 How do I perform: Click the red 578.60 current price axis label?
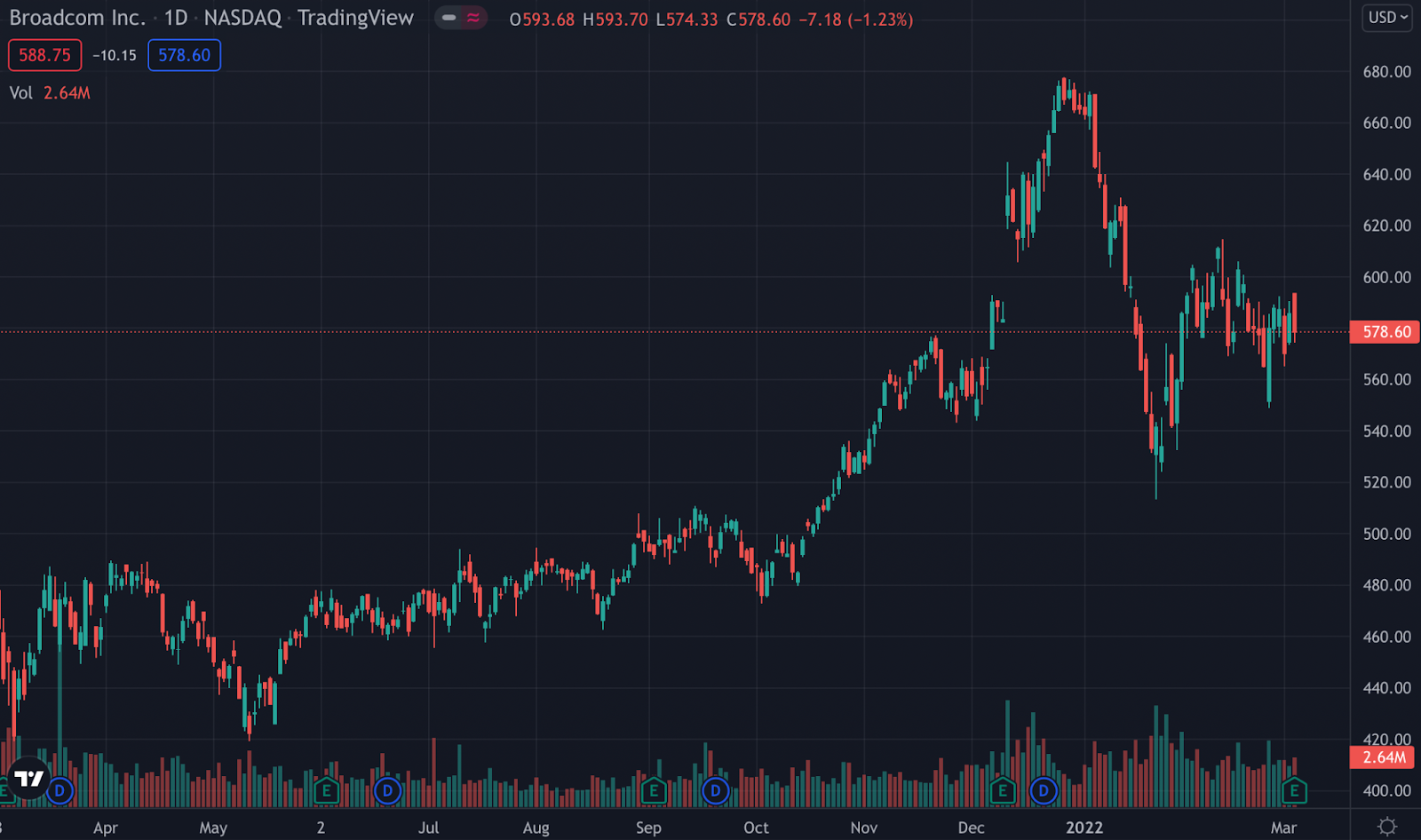tap(1385, 332)
